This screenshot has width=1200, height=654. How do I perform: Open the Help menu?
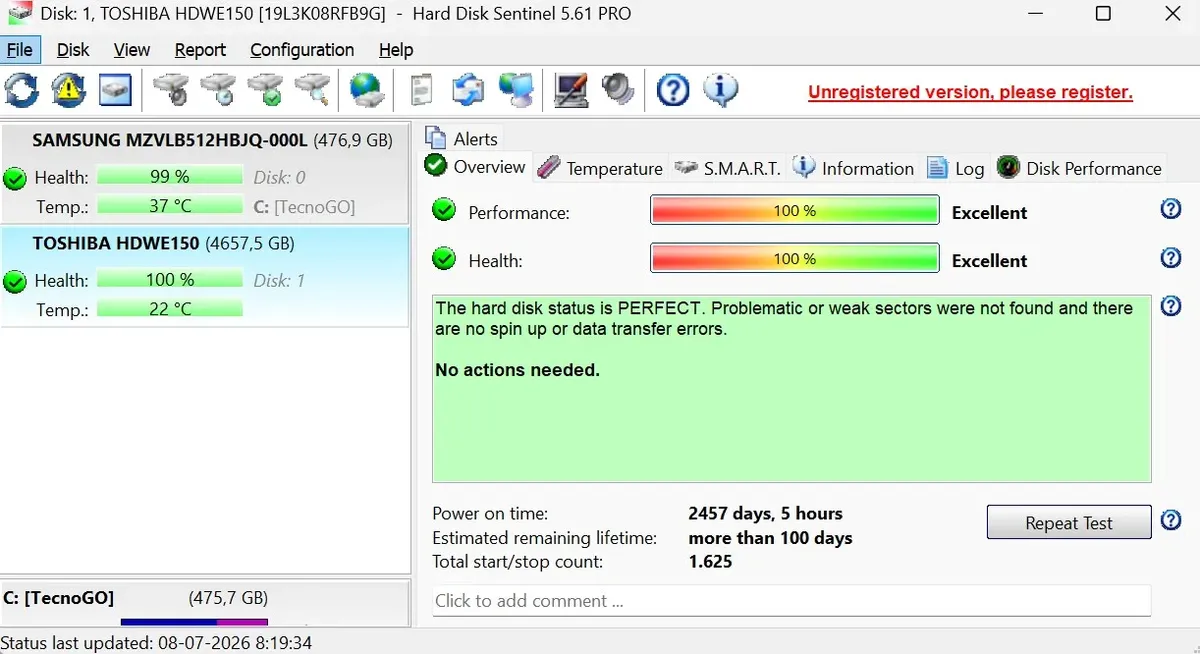click(396, 50)
